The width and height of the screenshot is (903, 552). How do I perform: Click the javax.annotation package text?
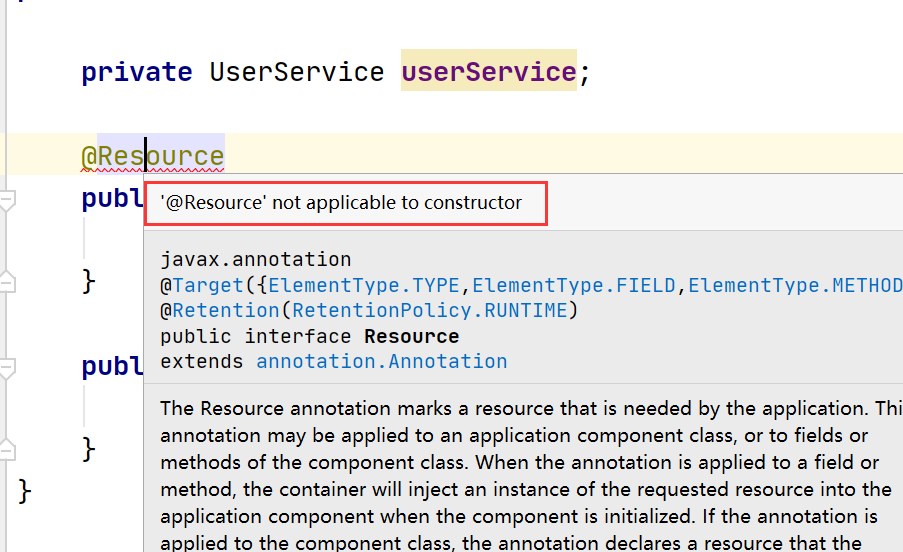pos(255,260)
